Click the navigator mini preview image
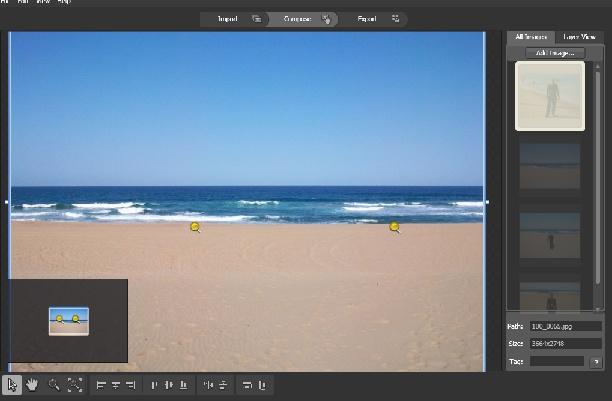This screenshot has height=401, width=612. [x=69, y=321]
